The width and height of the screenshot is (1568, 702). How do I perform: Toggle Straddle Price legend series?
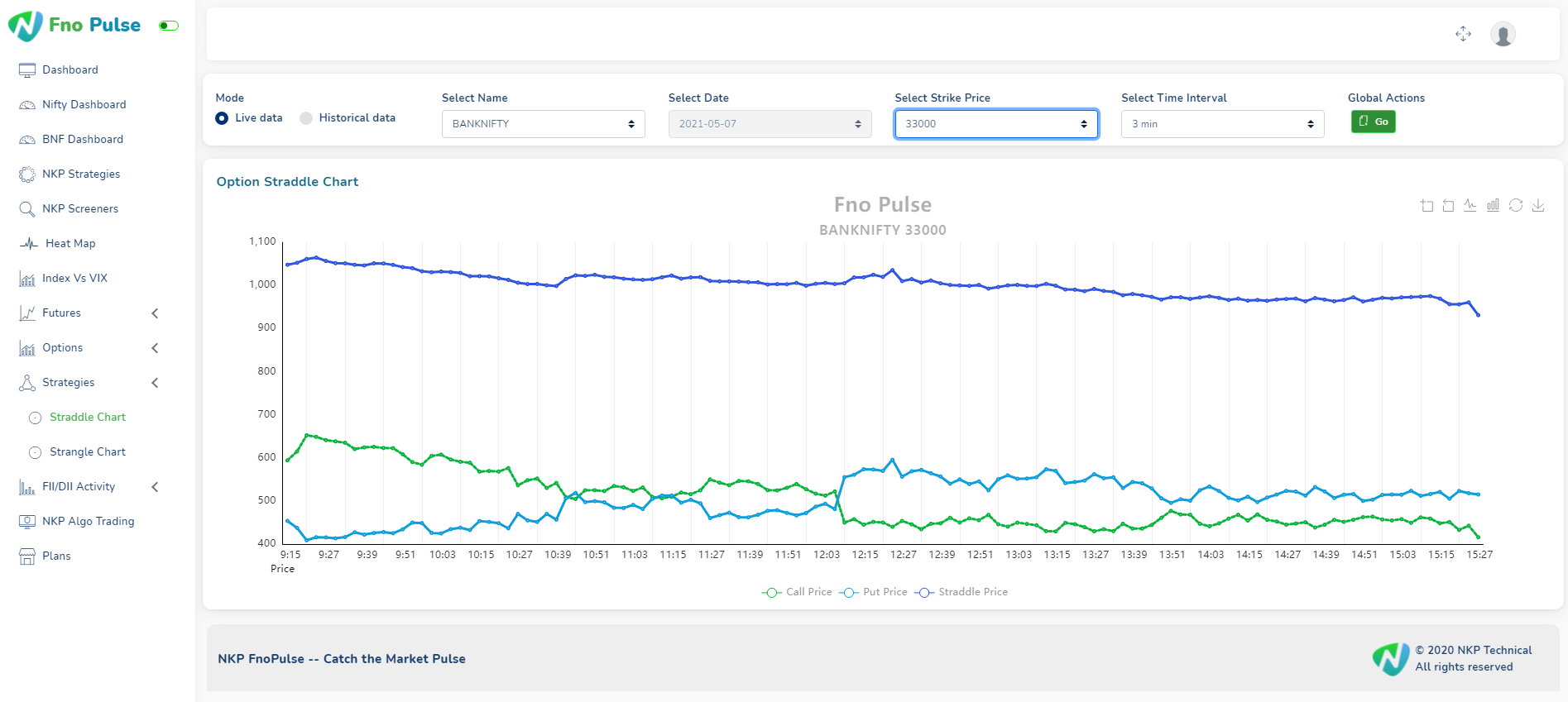961,592
